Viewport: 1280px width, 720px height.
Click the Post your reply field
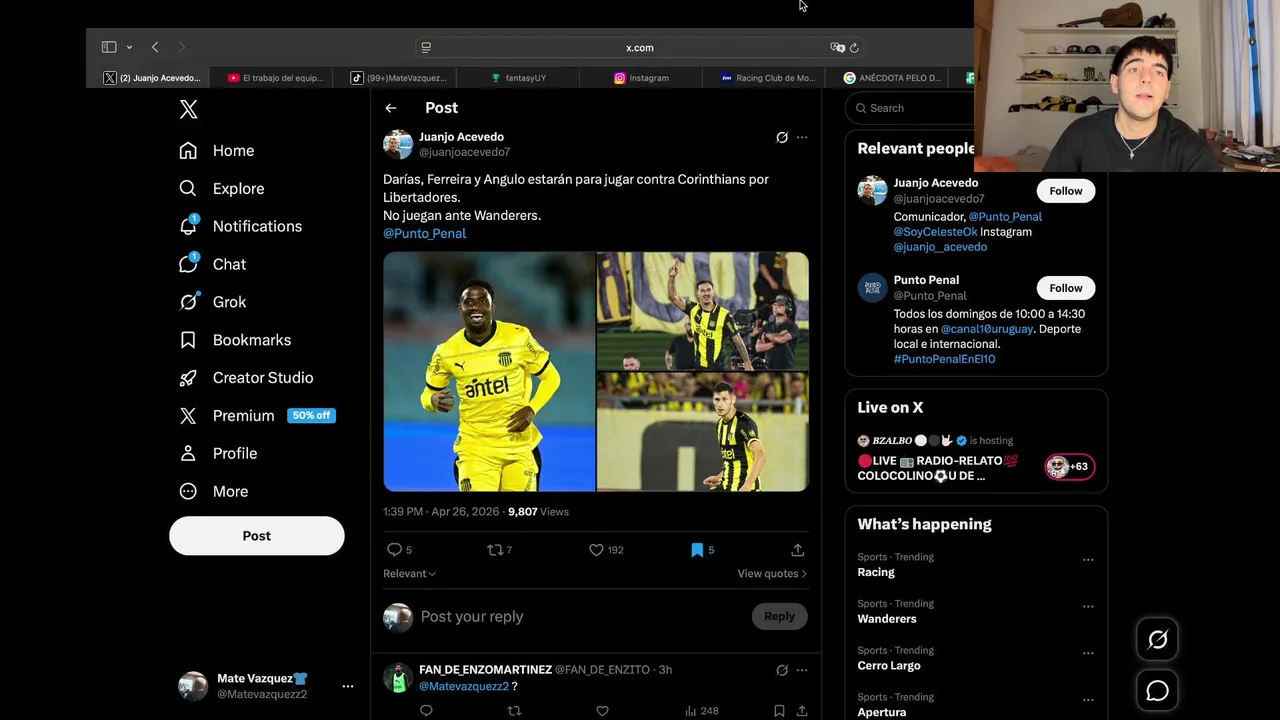[x=580, y=617]
